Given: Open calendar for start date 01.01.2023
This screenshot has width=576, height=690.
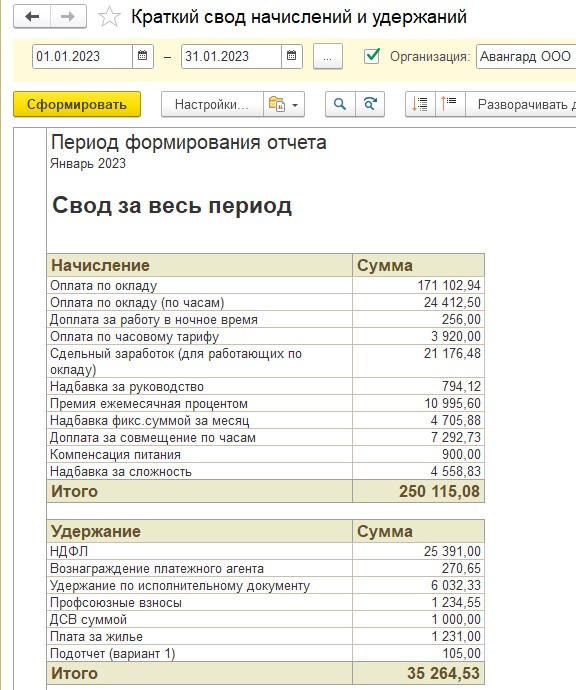Looking at the screenshot, I should 143,56.
